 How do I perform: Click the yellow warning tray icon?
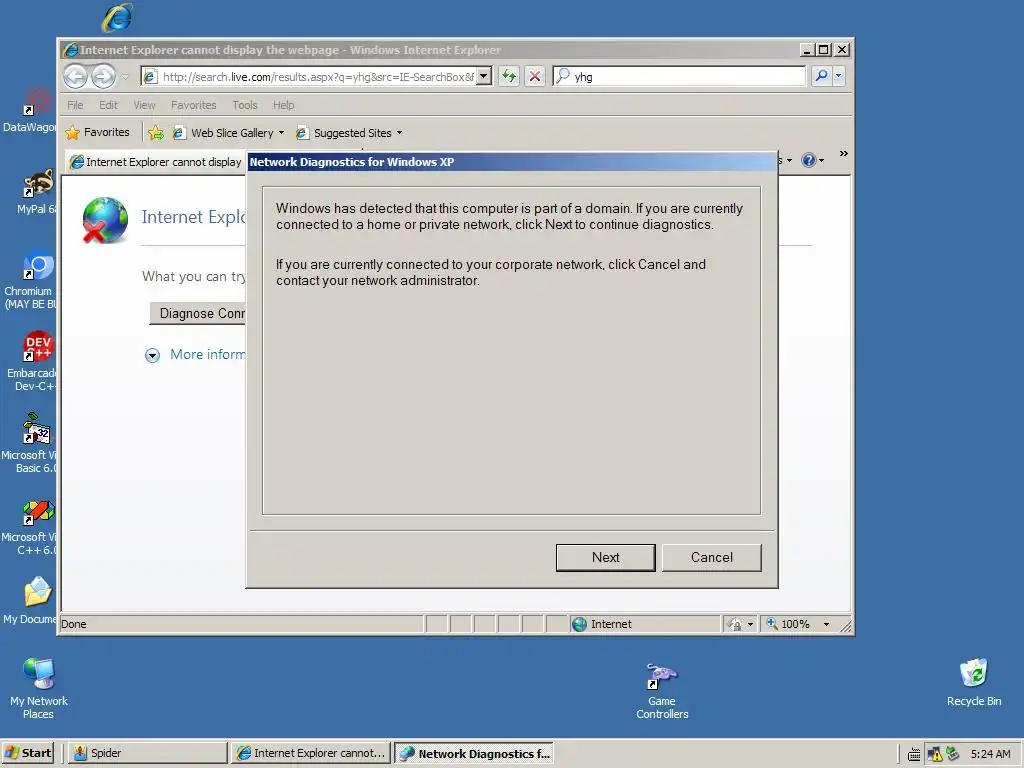pos(935,754)
